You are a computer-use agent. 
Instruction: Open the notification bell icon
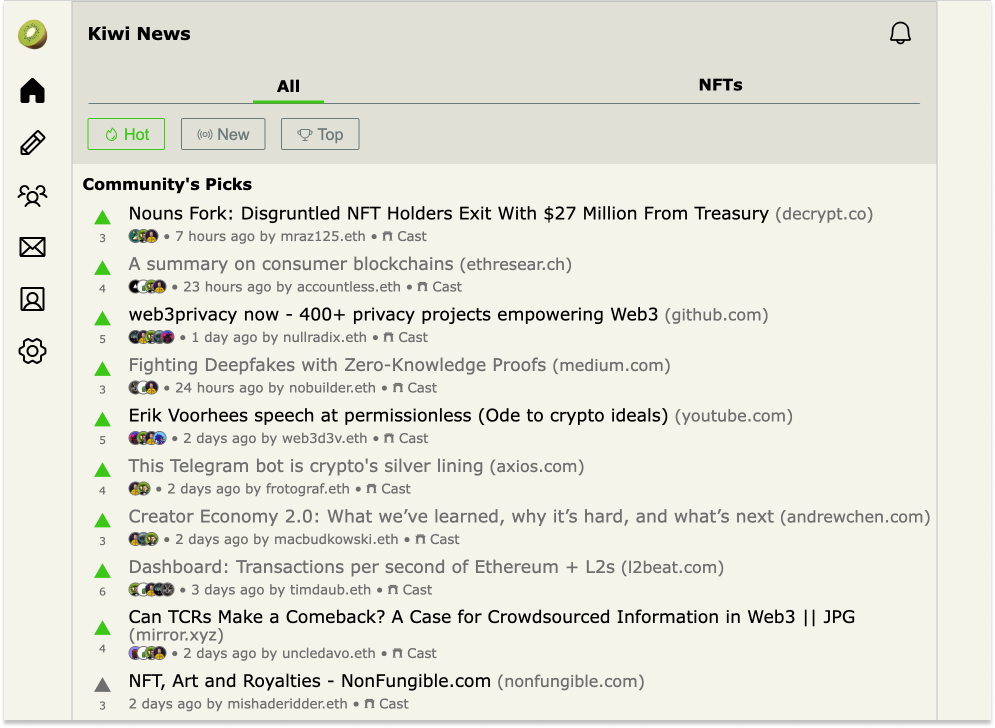click(x=900, y=33)
